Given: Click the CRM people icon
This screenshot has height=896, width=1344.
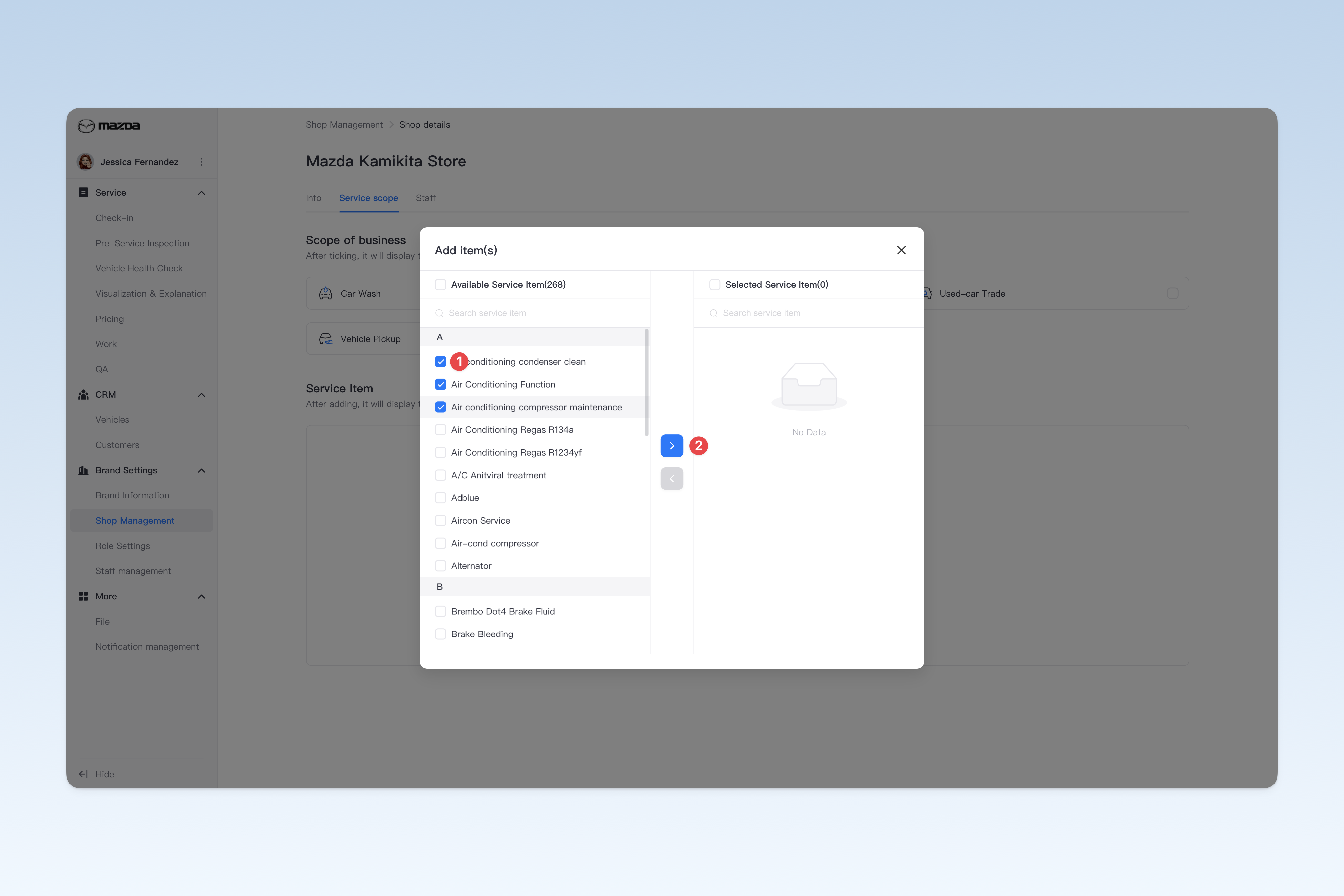Looking at the screenshot, I should point(83,394).
